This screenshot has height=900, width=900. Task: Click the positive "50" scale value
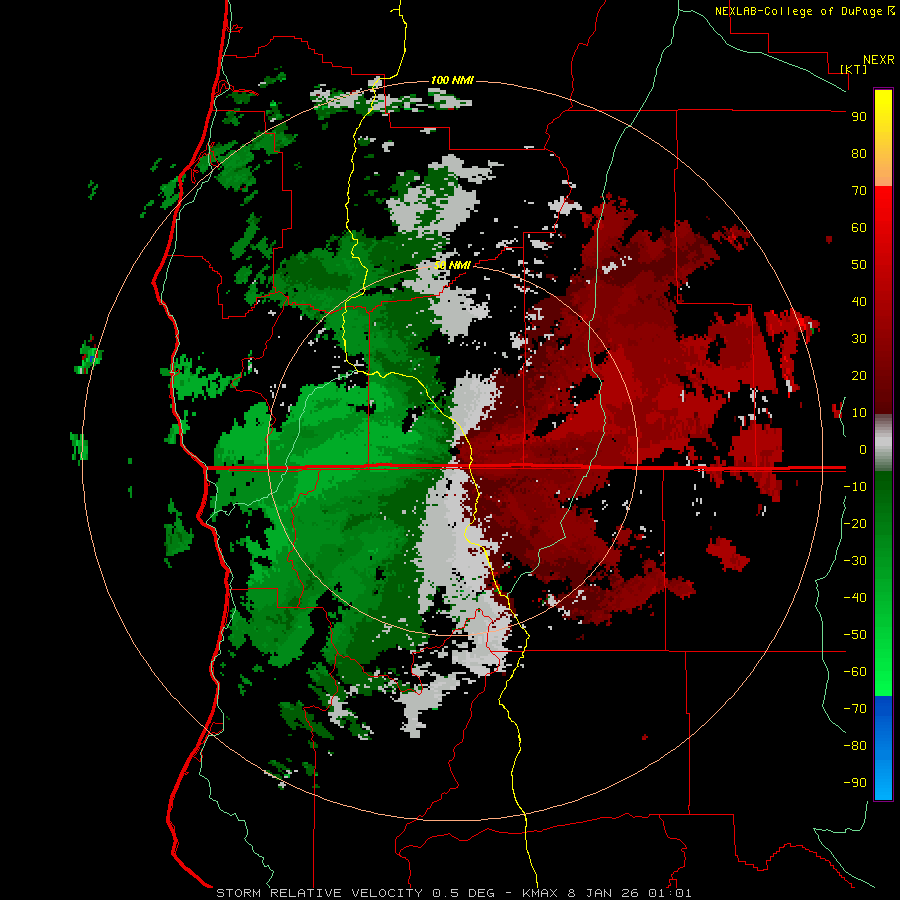(x=859, y=265)
